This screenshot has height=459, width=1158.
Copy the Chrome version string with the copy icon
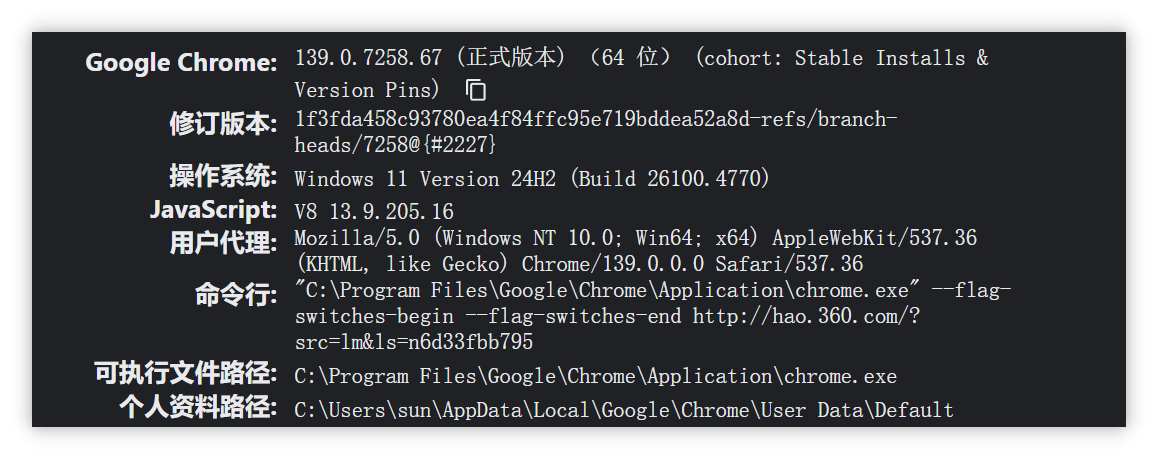tap(476, 90)
